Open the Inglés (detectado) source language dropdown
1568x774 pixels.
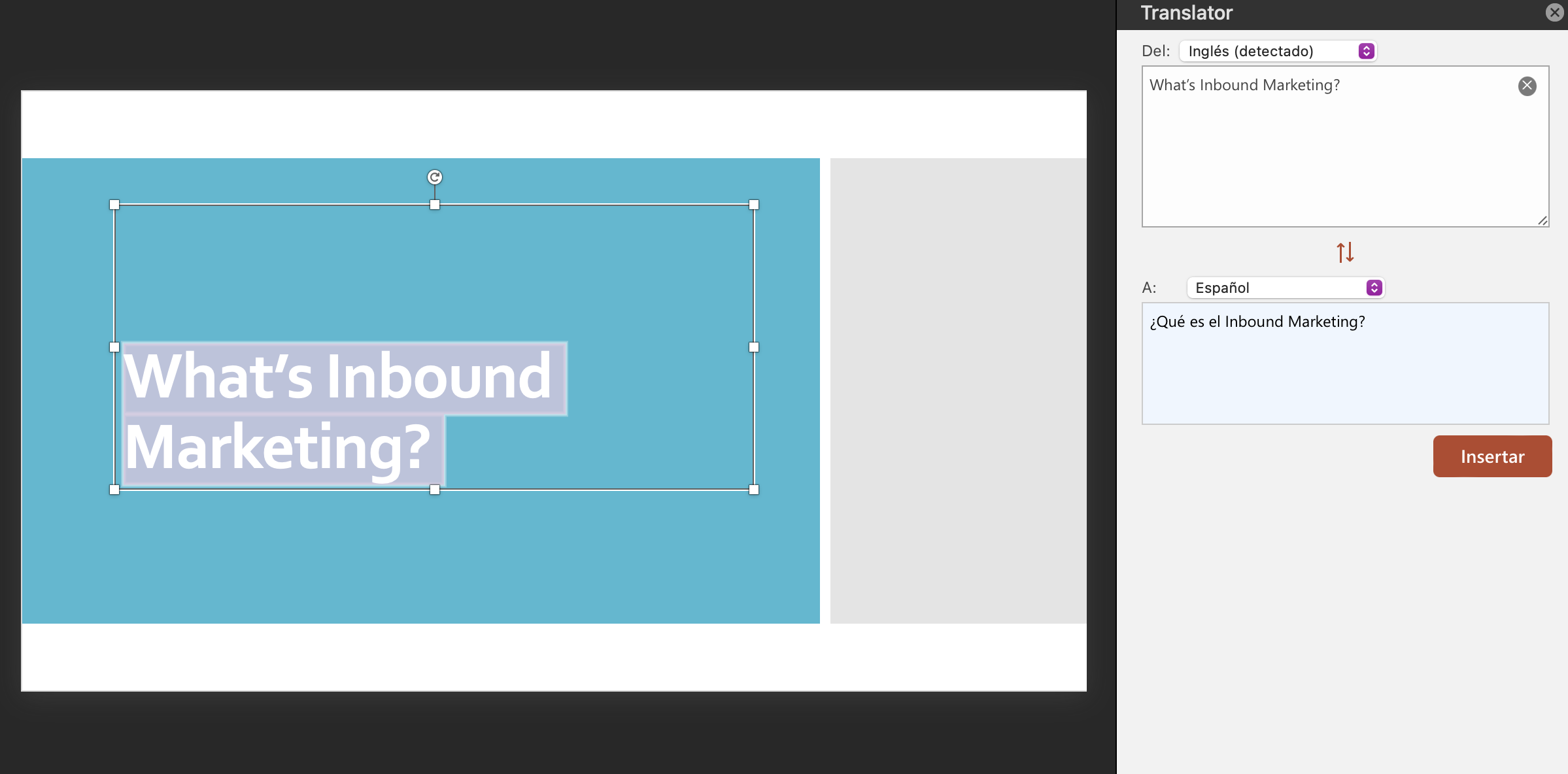(x=1278, y=51)
